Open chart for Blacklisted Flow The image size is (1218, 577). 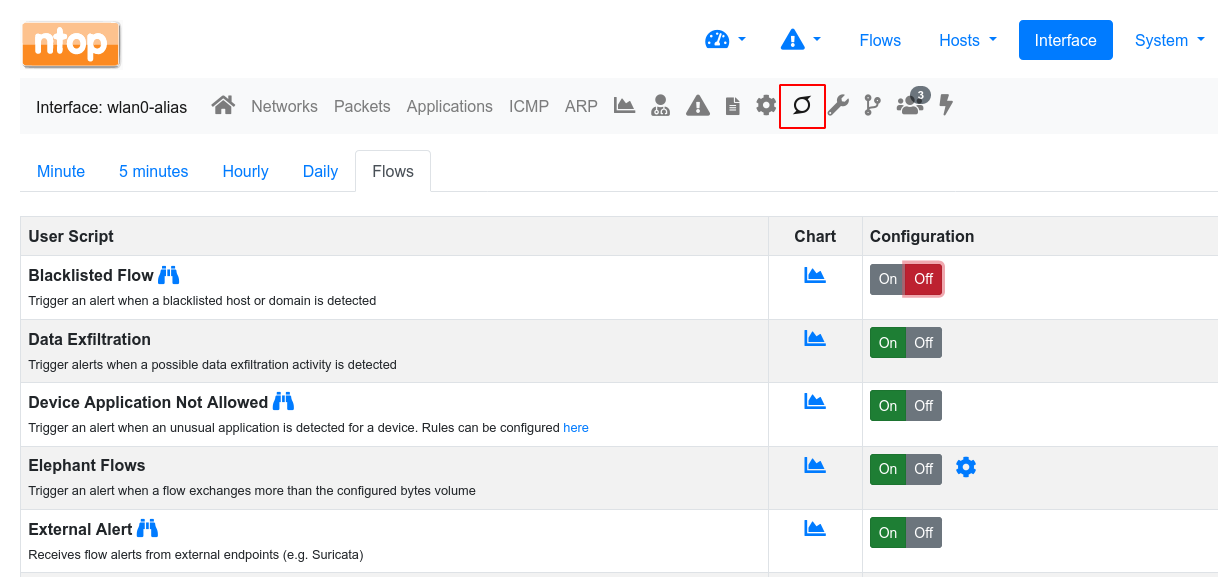pos(815,275)
